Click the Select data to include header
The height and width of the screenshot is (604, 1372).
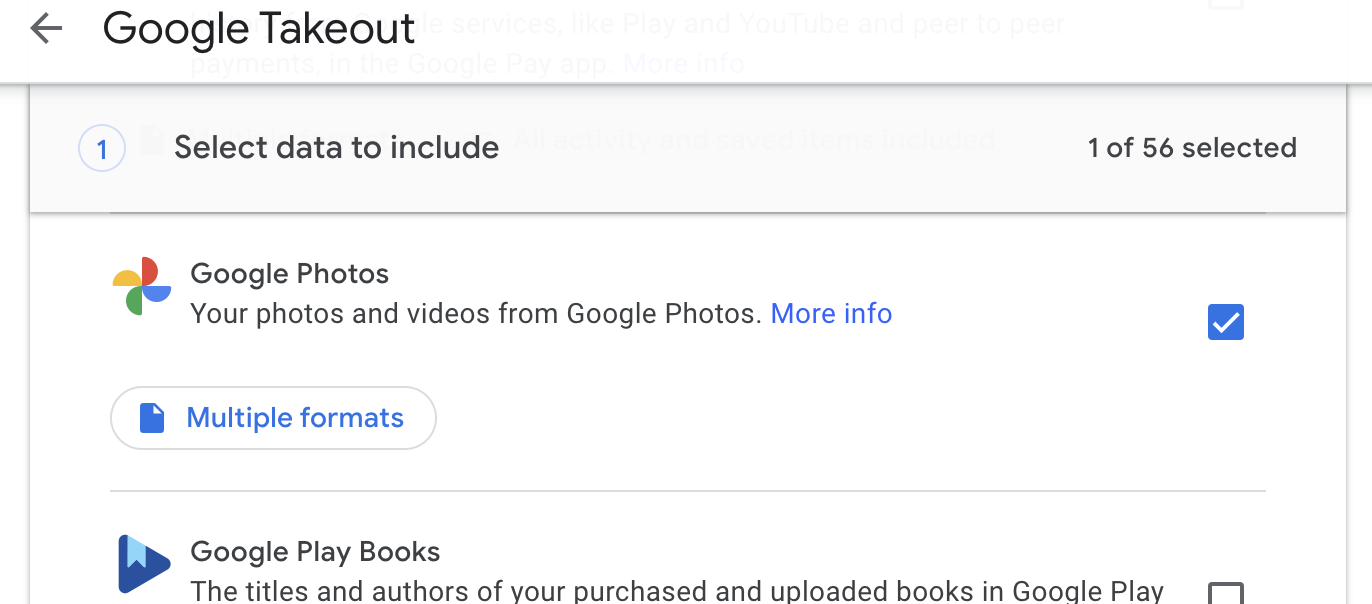pos(336,147)
